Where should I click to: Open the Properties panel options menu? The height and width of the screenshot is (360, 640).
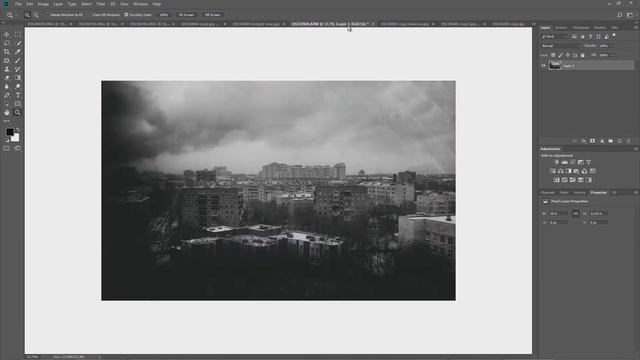(x=636, y=193)
